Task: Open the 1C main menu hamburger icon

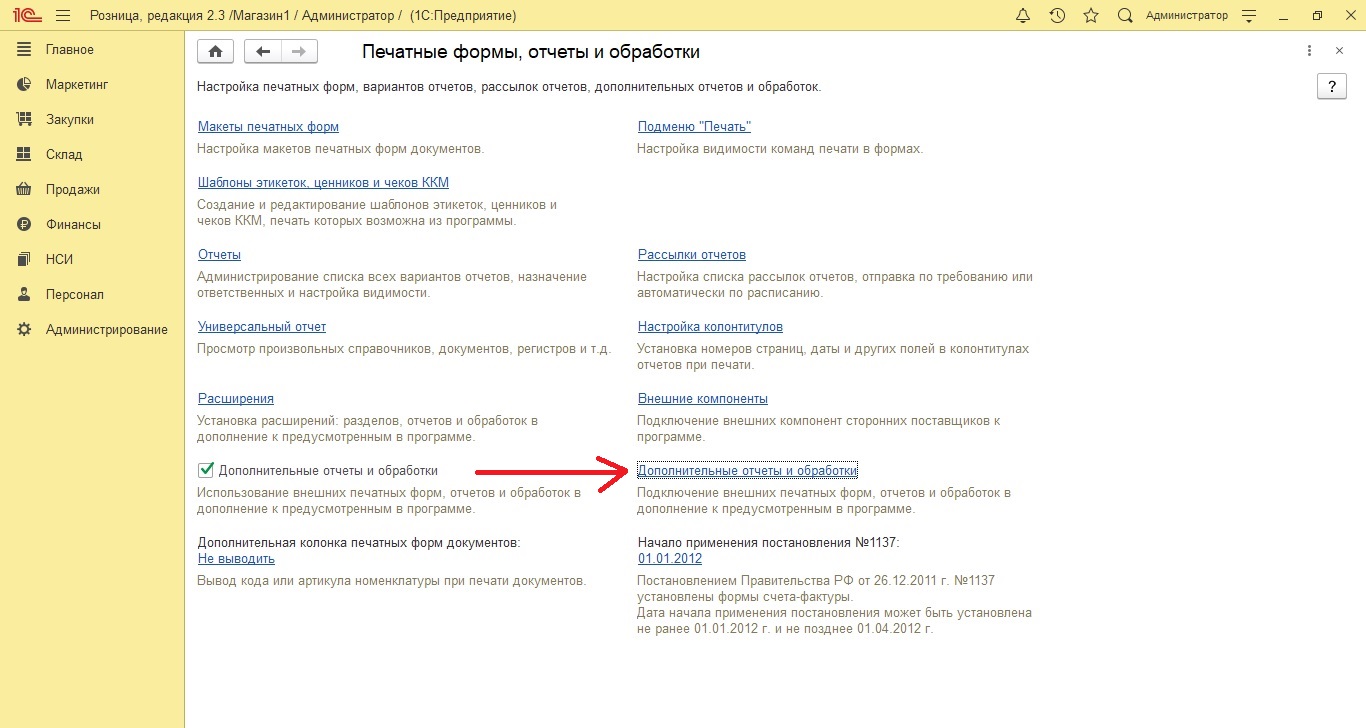Action: [63, 16]
